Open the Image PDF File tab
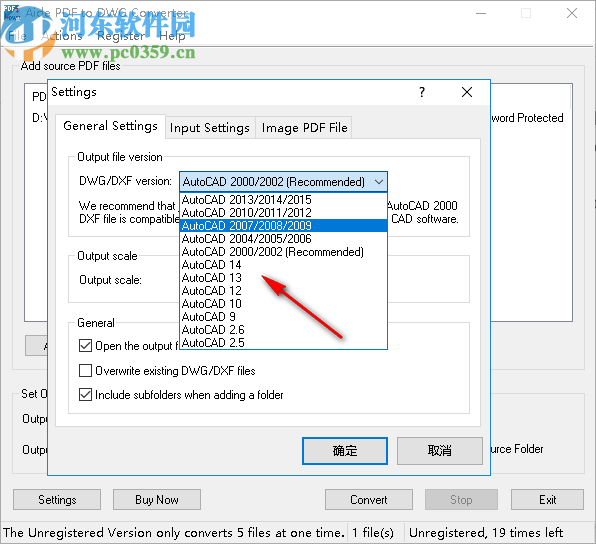This screenshot has height=544, width=596. coord(304,128)
